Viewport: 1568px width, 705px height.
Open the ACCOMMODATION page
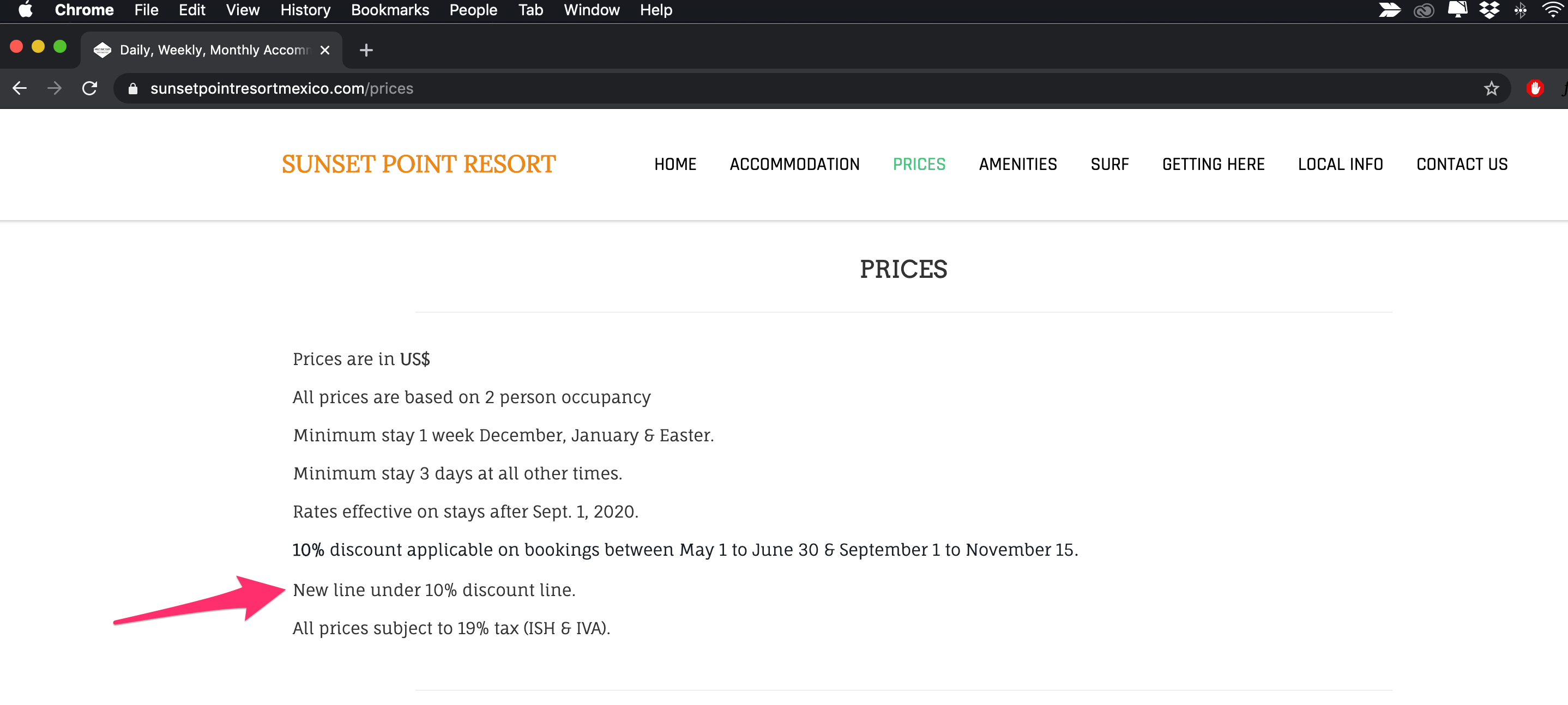click(794, 164)
